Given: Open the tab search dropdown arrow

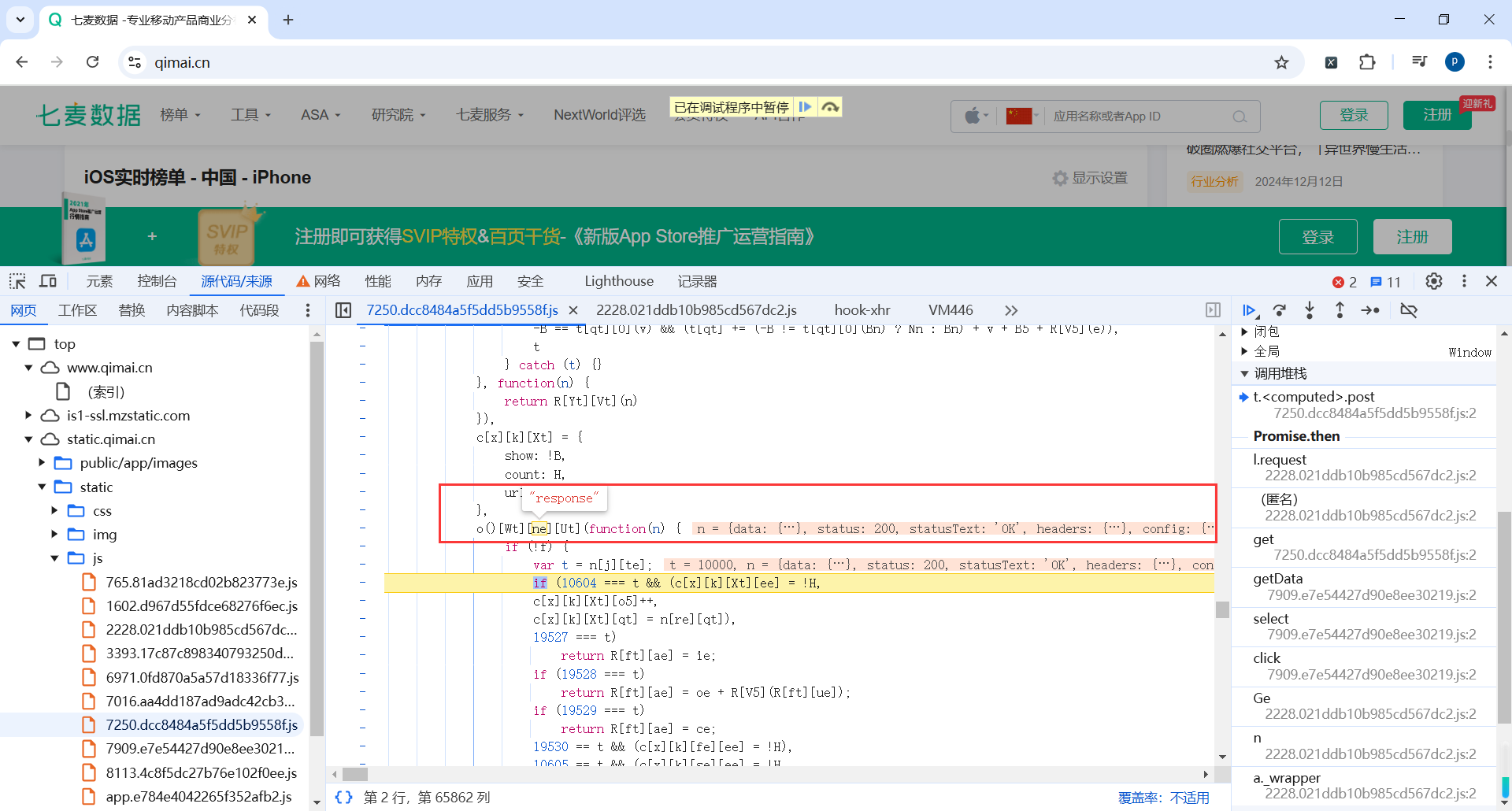Looking at the screenshot, I should pos(20,20).
